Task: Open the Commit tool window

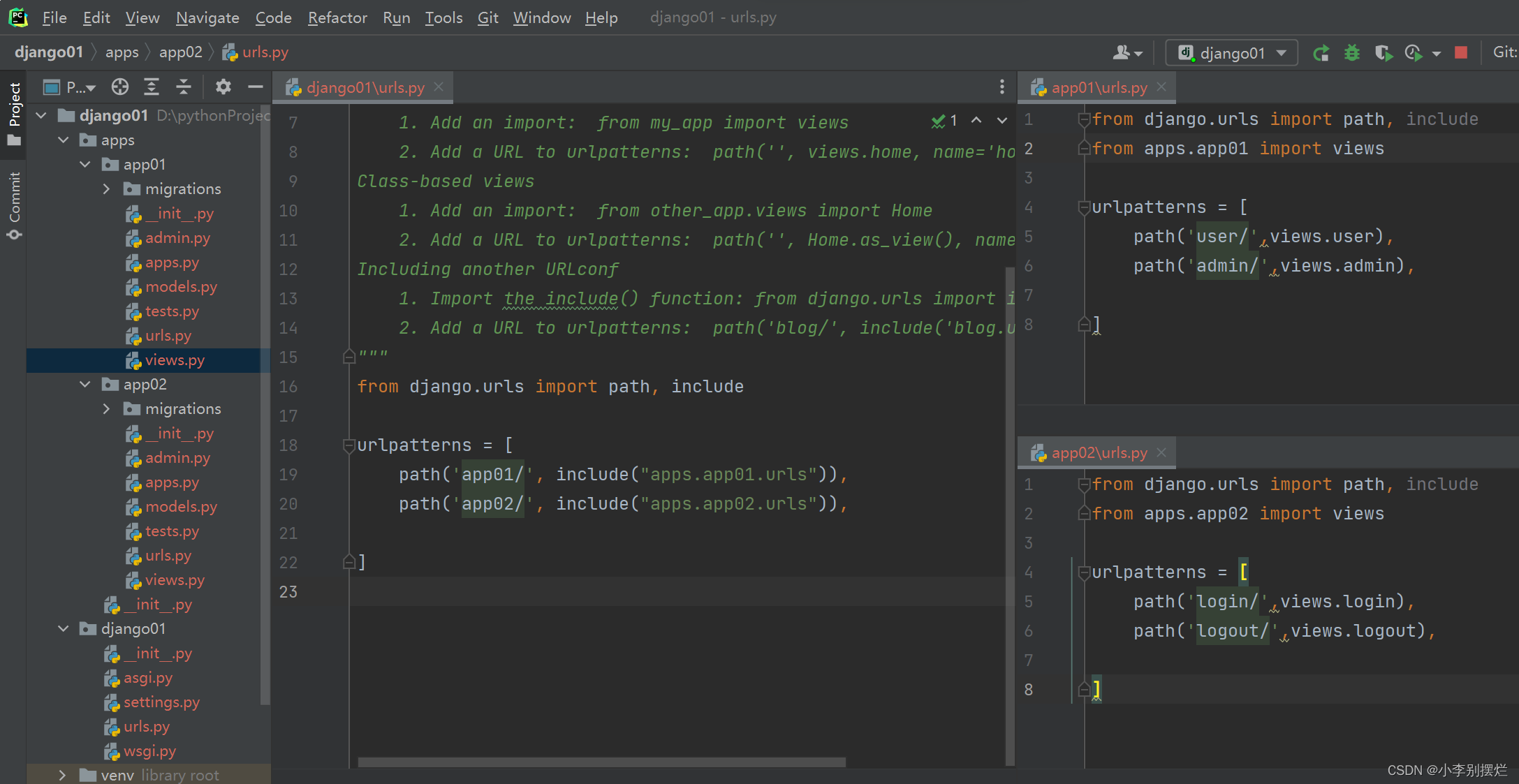Action: click(x=14, y=205)
